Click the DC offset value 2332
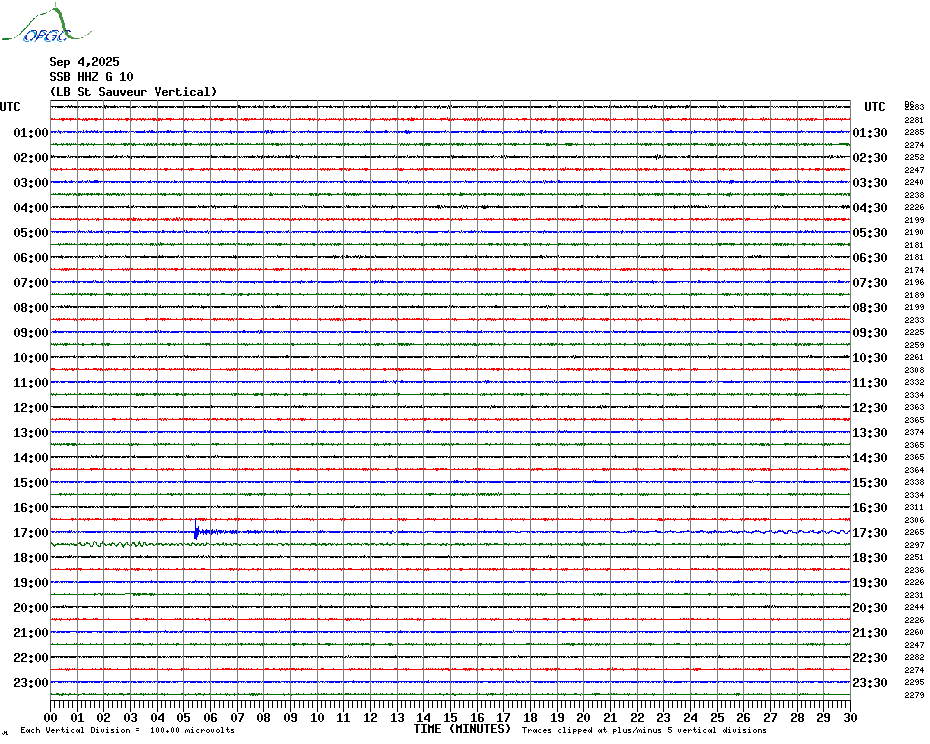The width and height of the screenshot is (930, 744). tap(914, 383)
